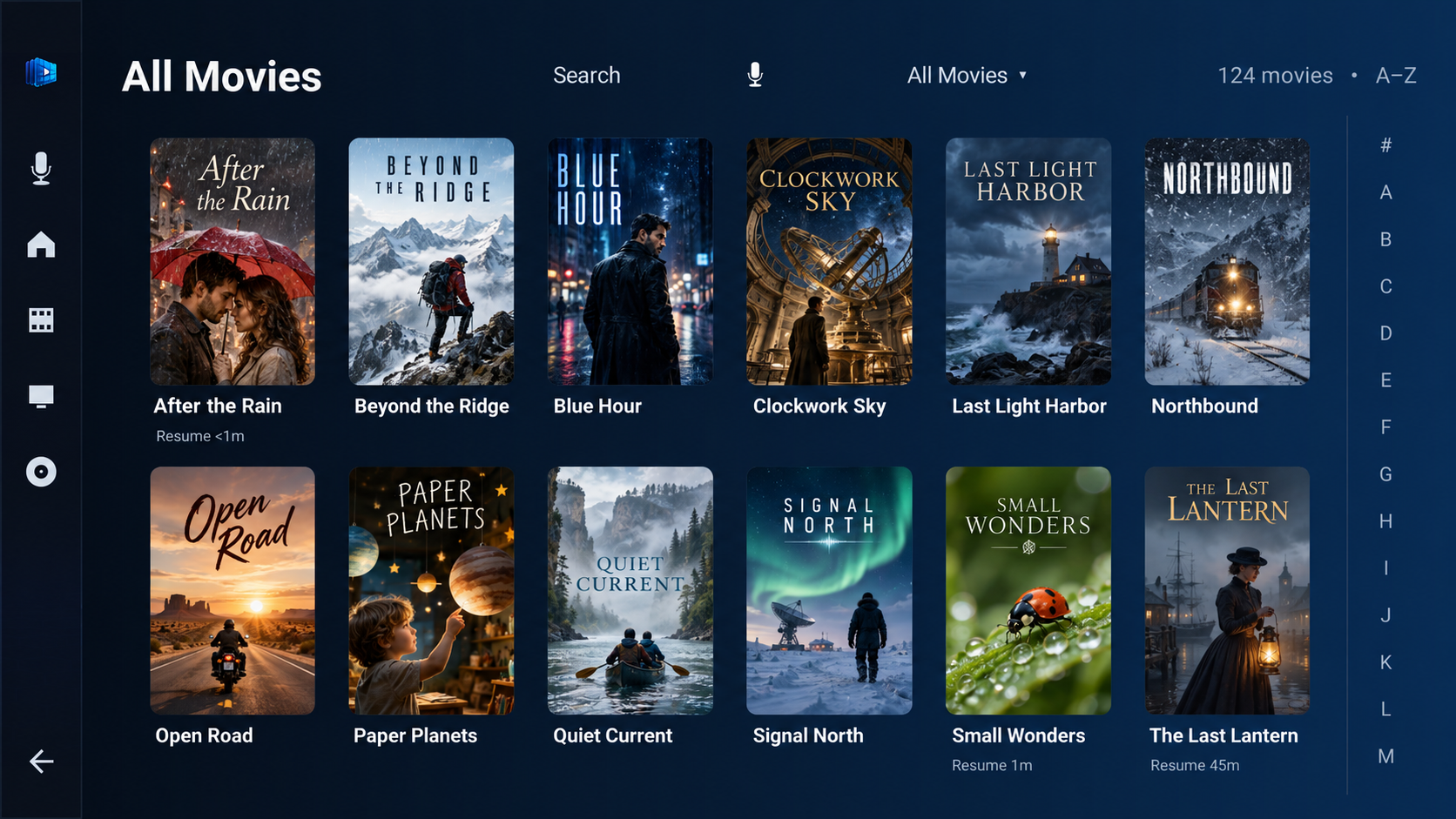Image resolution: width=1456 pixels, height=819 pixels.
Task: Jump to letter B in the index
Action: (1385, 239)
